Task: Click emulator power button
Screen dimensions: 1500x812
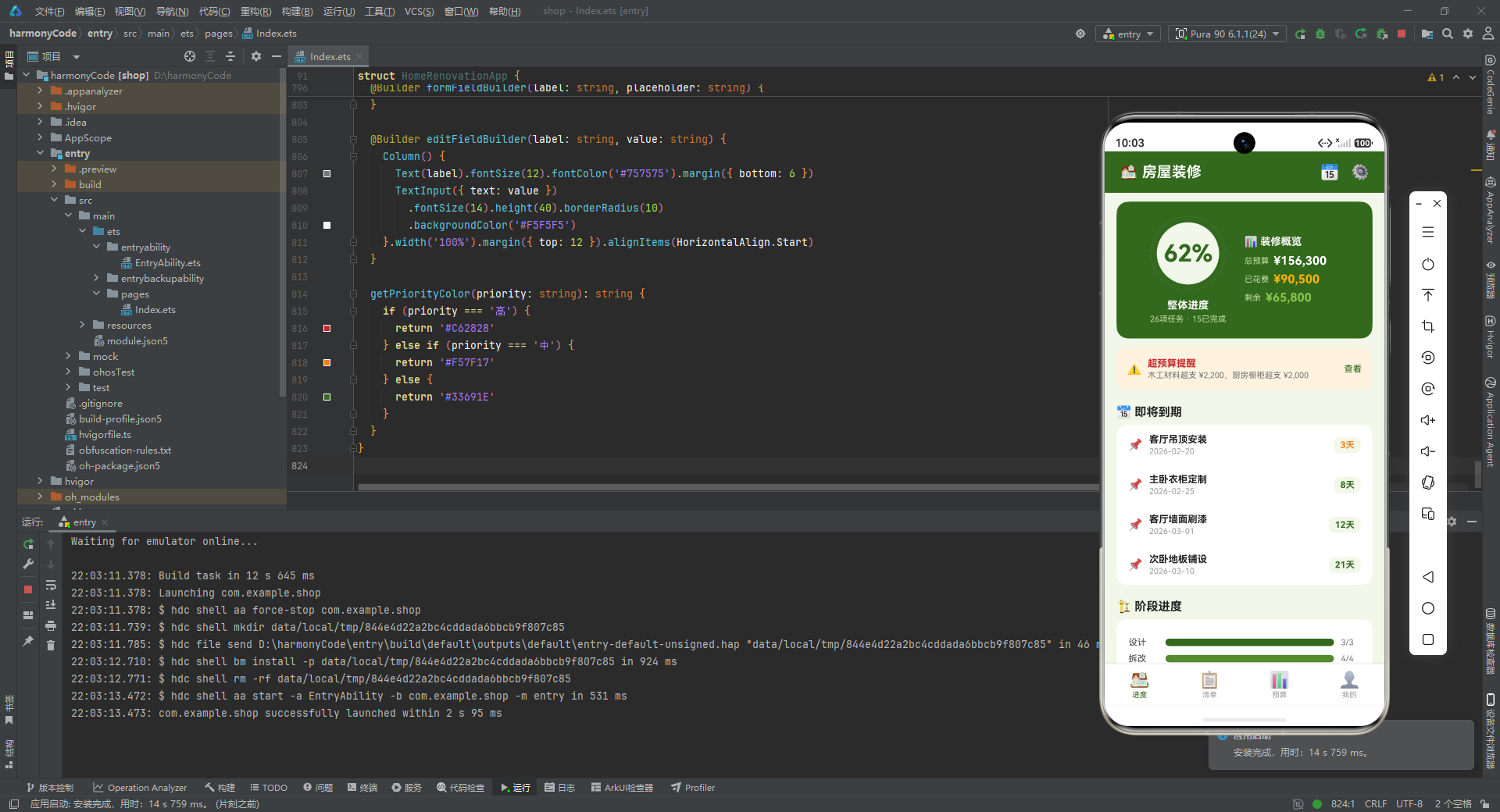Action: click(1428, 264)
